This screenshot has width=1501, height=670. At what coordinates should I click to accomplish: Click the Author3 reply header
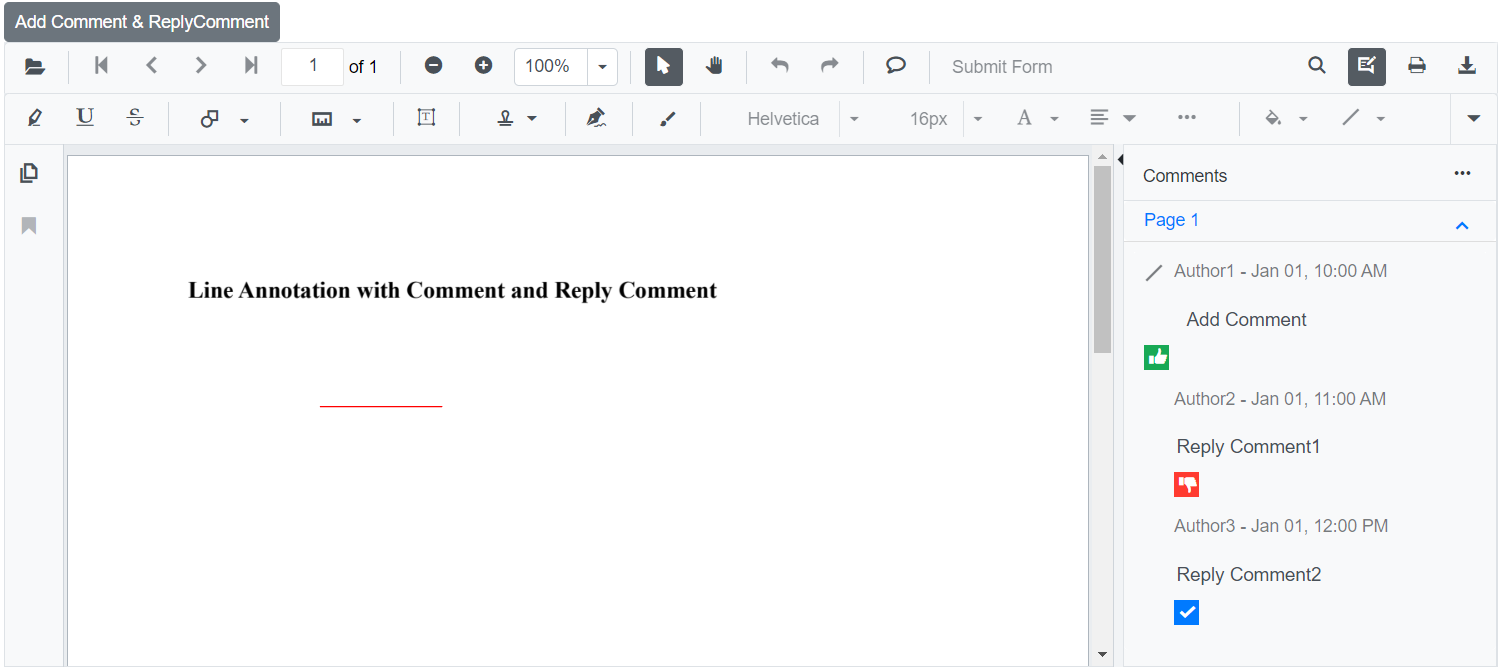[1281, 526]
